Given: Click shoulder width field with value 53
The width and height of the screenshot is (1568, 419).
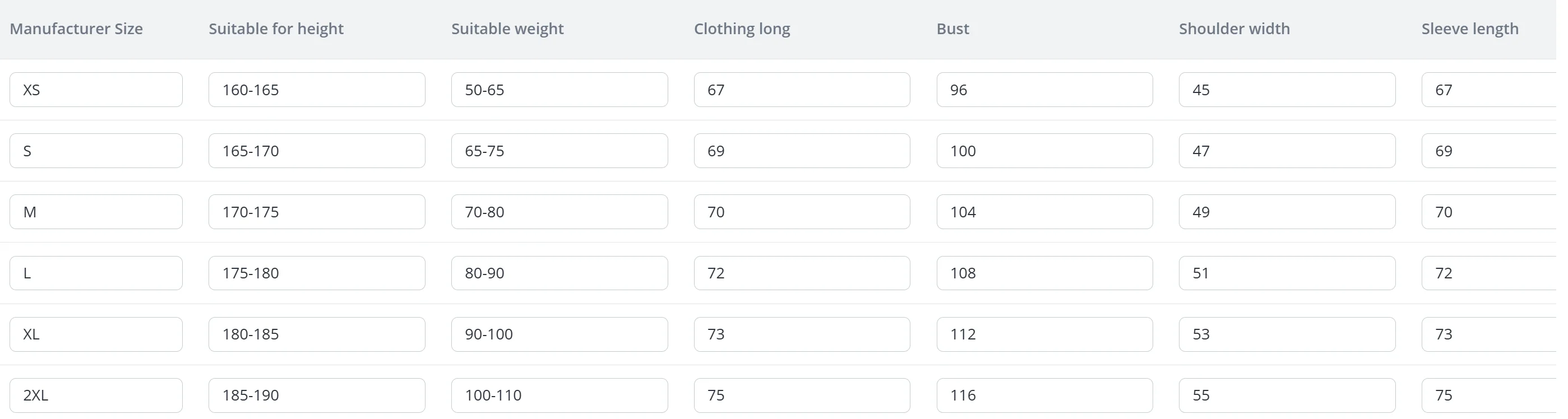Looking at the screenshot, I should click(1287, 334).
